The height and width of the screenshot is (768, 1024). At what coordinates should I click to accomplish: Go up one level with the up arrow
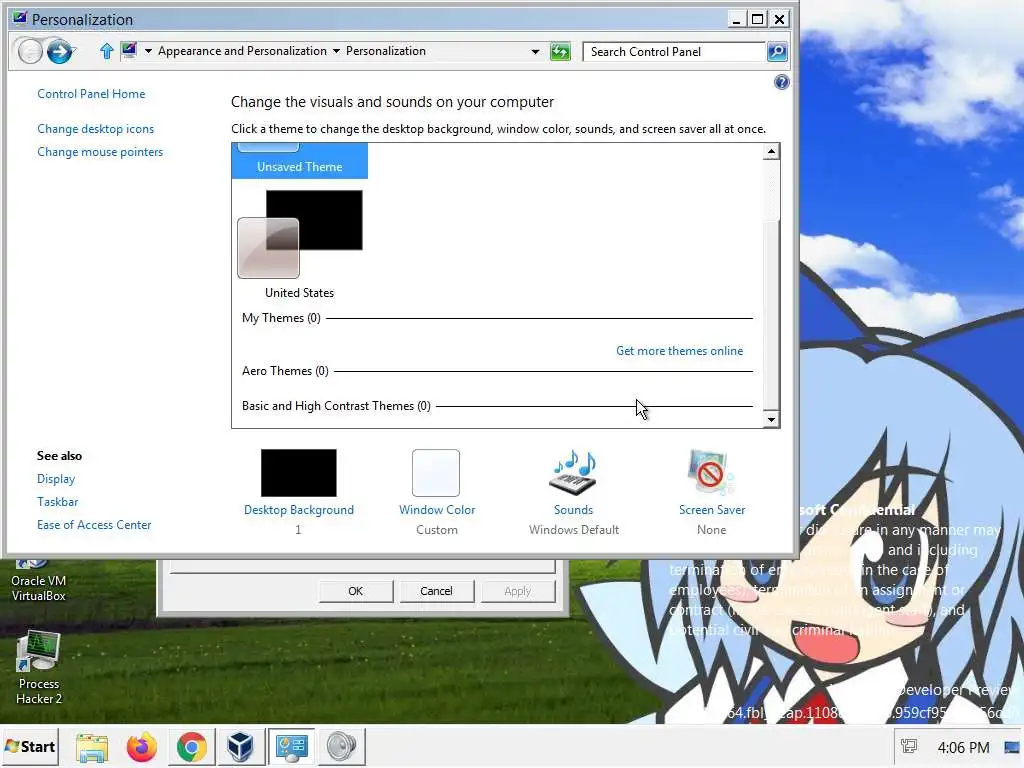click(x=106, y=51)
